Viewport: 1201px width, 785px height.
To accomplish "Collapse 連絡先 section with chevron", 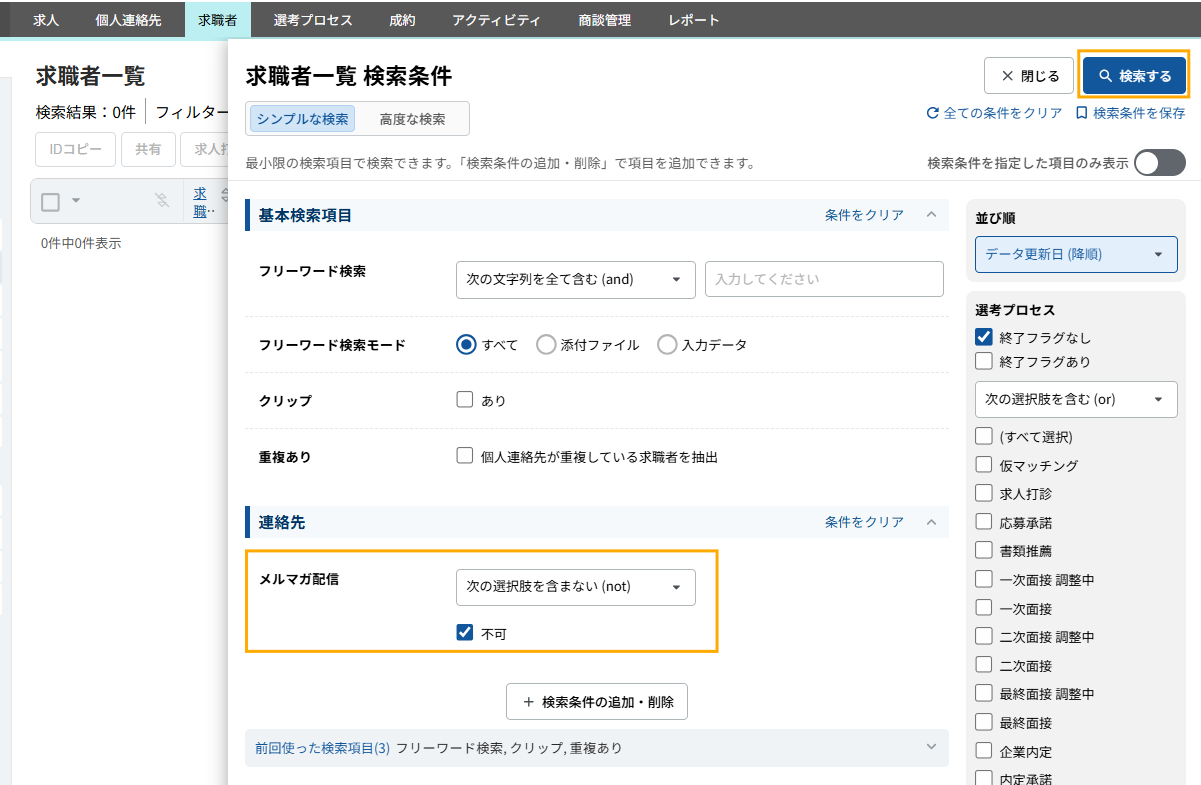I will coord(931,522).
